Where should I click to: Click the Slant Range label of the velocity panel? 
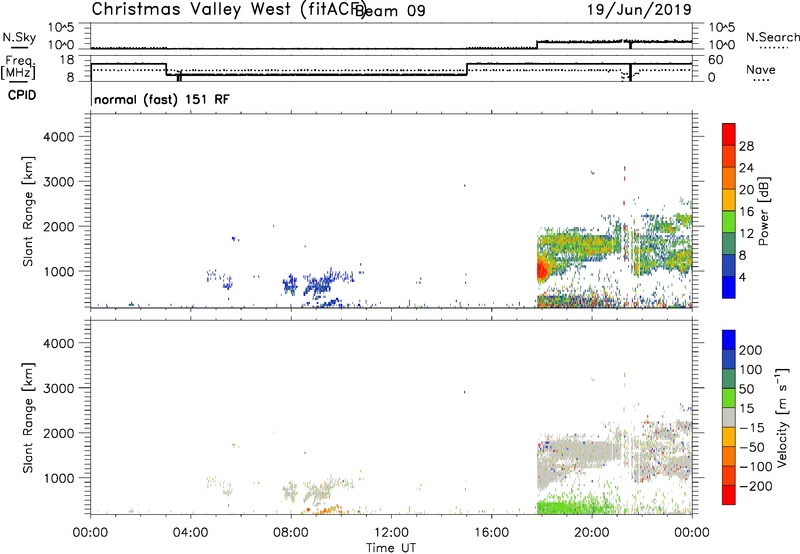coord(28,418)
